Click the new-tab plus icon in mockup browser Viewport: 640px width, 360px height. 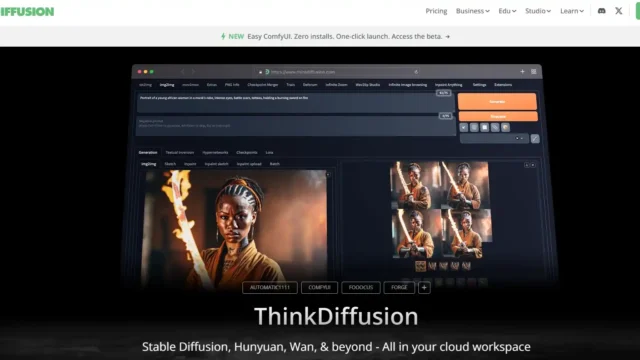[522, 71]
